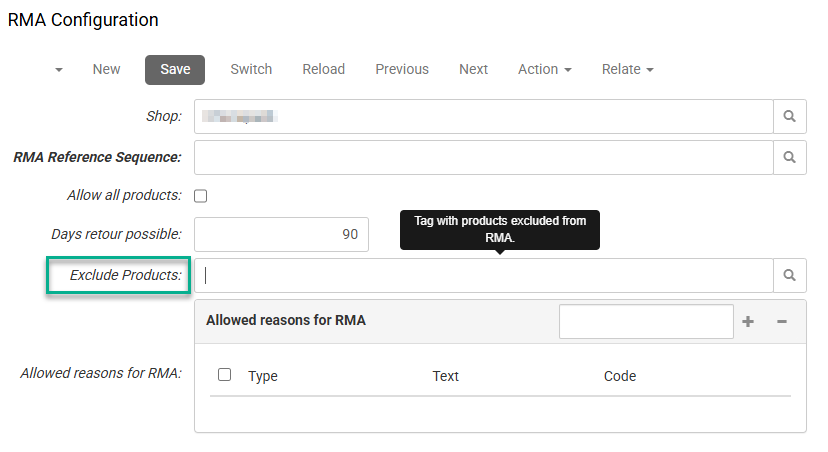The height and width of the screenshot is (452, 828).
Task: Sort by the Type column header
Action: (x=263, y=376)
